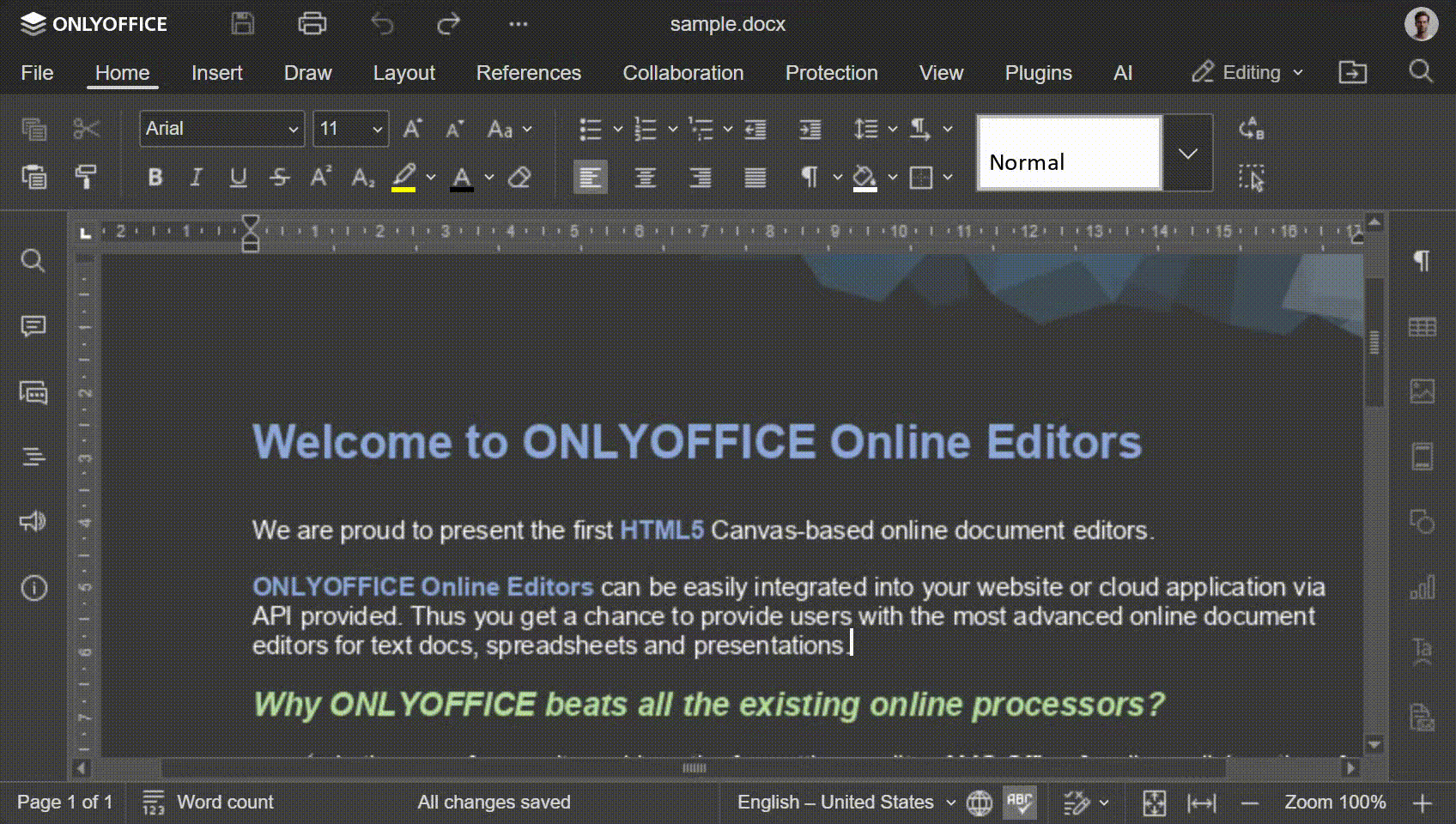Activate the copy style paintbrush

pyautogui.click(x=86, y=177)
